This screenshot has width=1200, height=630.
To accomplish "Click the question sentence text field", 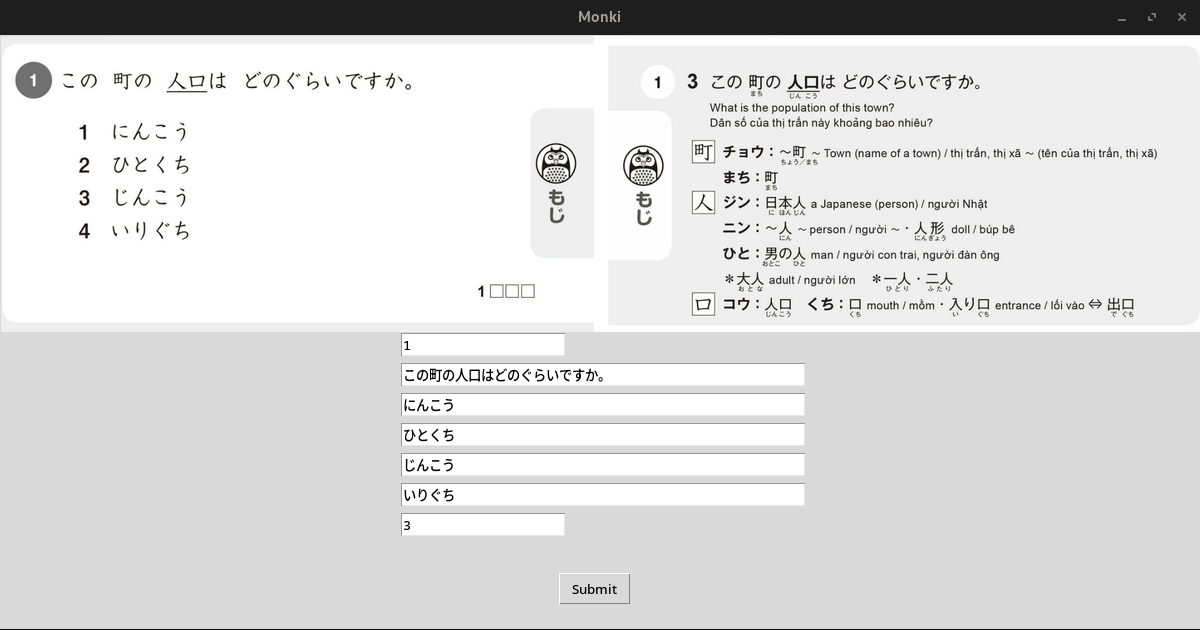I will coord(603,375).
